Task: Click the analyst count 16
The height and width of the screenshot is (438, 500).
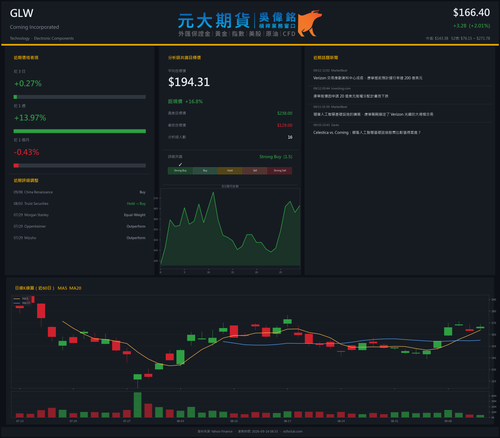Action: pyautogui.click(x=290, y=137)
